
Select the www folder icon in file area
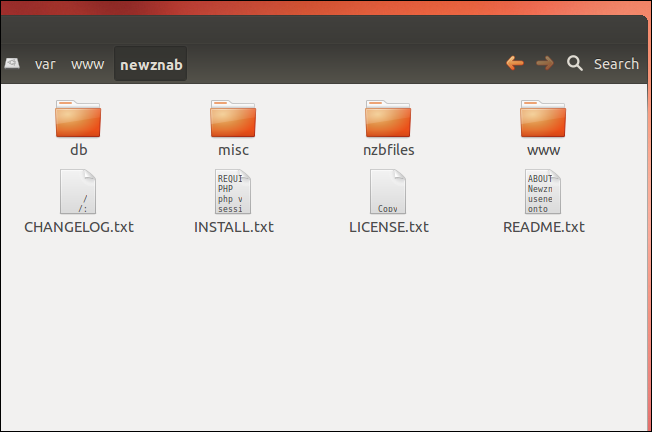click(543, 118)
